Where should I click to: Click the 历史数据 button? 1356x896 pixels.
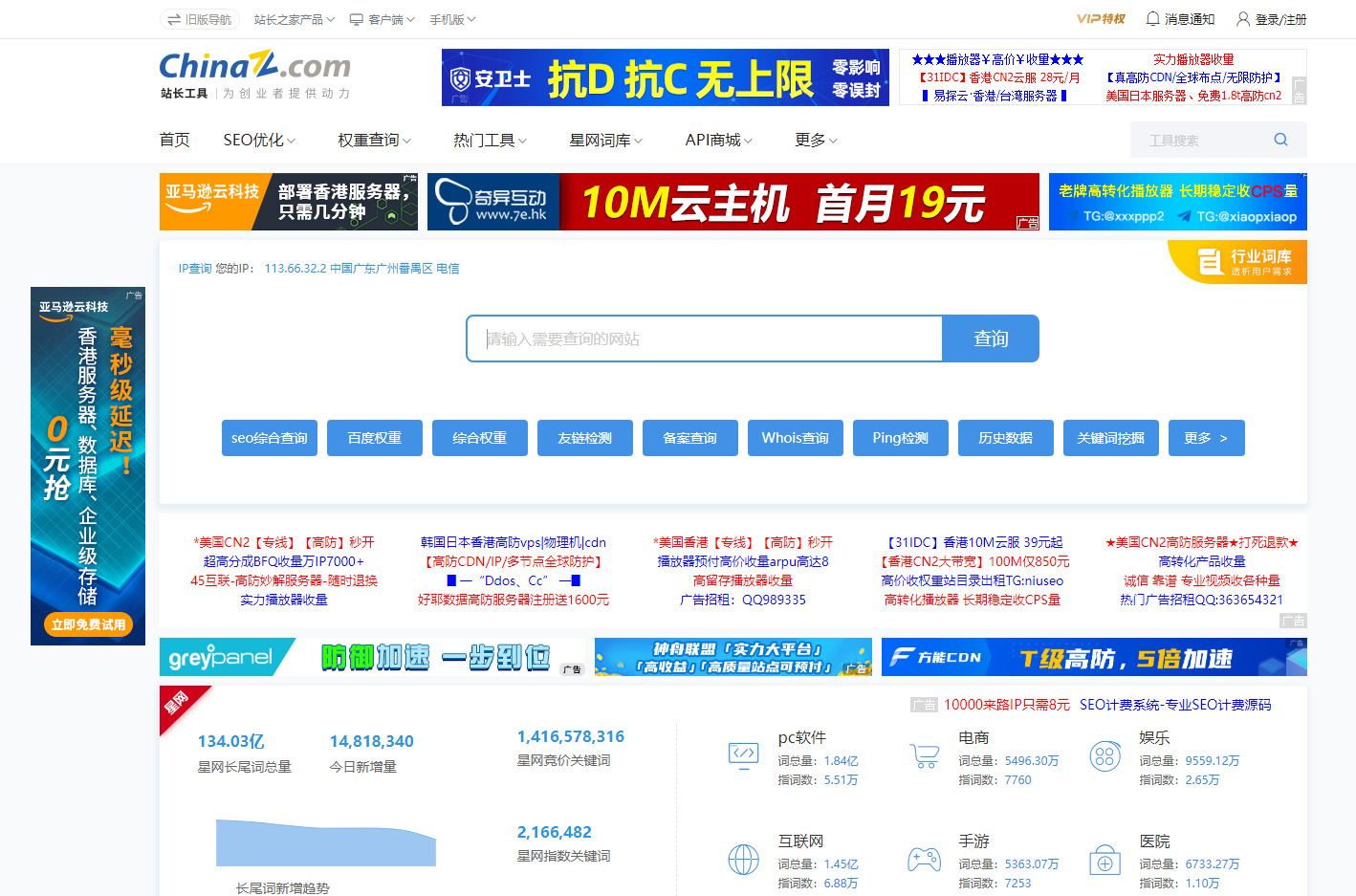1006,438
